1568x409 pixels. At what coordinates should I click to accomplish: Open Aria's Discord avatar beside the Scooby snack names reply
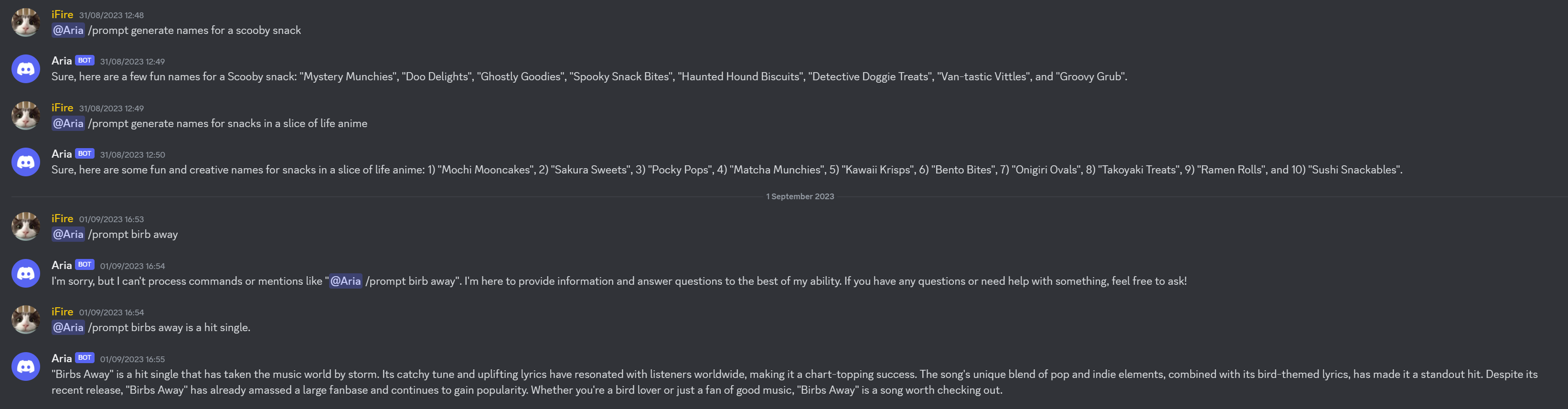pyautogui.click(x=26, y=69)
